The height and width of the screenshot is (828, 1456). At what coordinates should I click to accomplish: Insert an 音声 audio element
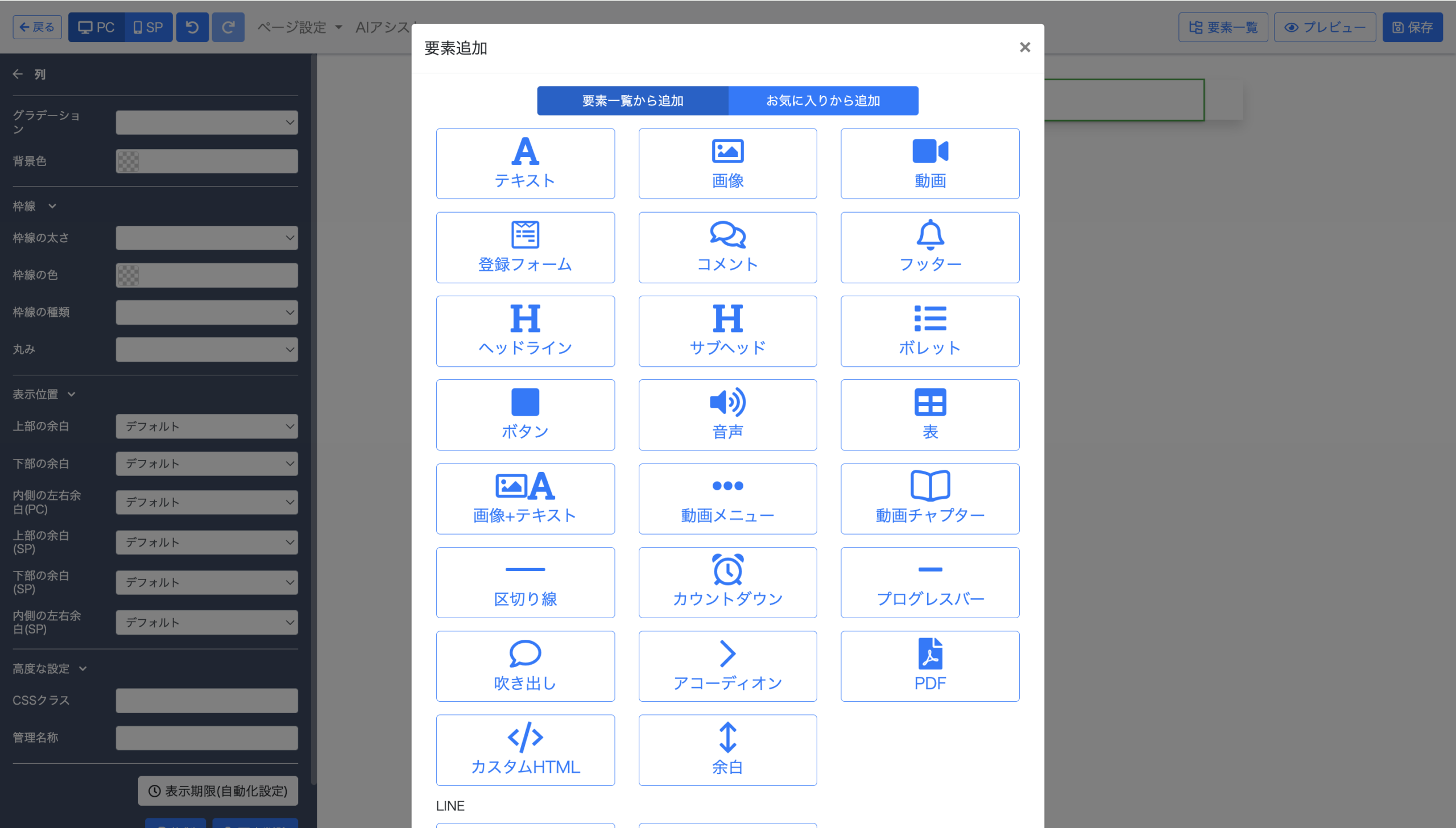727,415
